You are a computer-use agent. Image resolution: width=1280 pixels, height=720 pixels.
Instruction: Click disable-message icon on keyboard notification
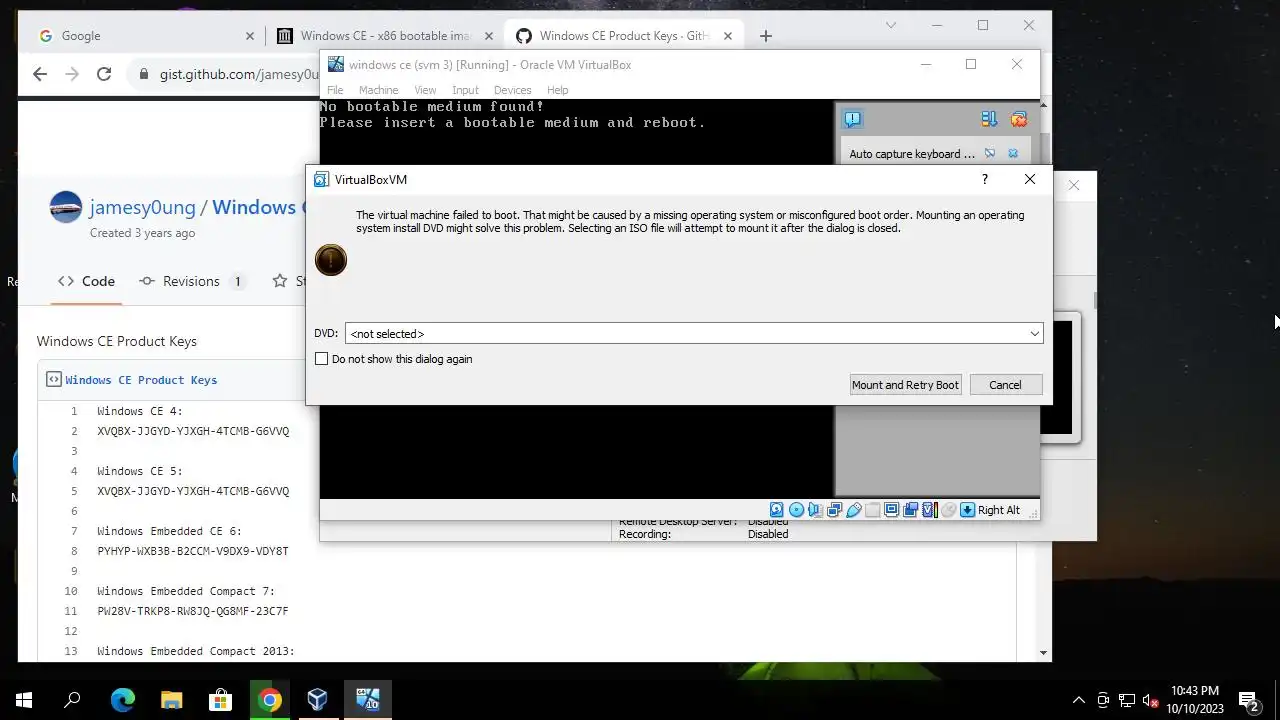coord(989,154)
